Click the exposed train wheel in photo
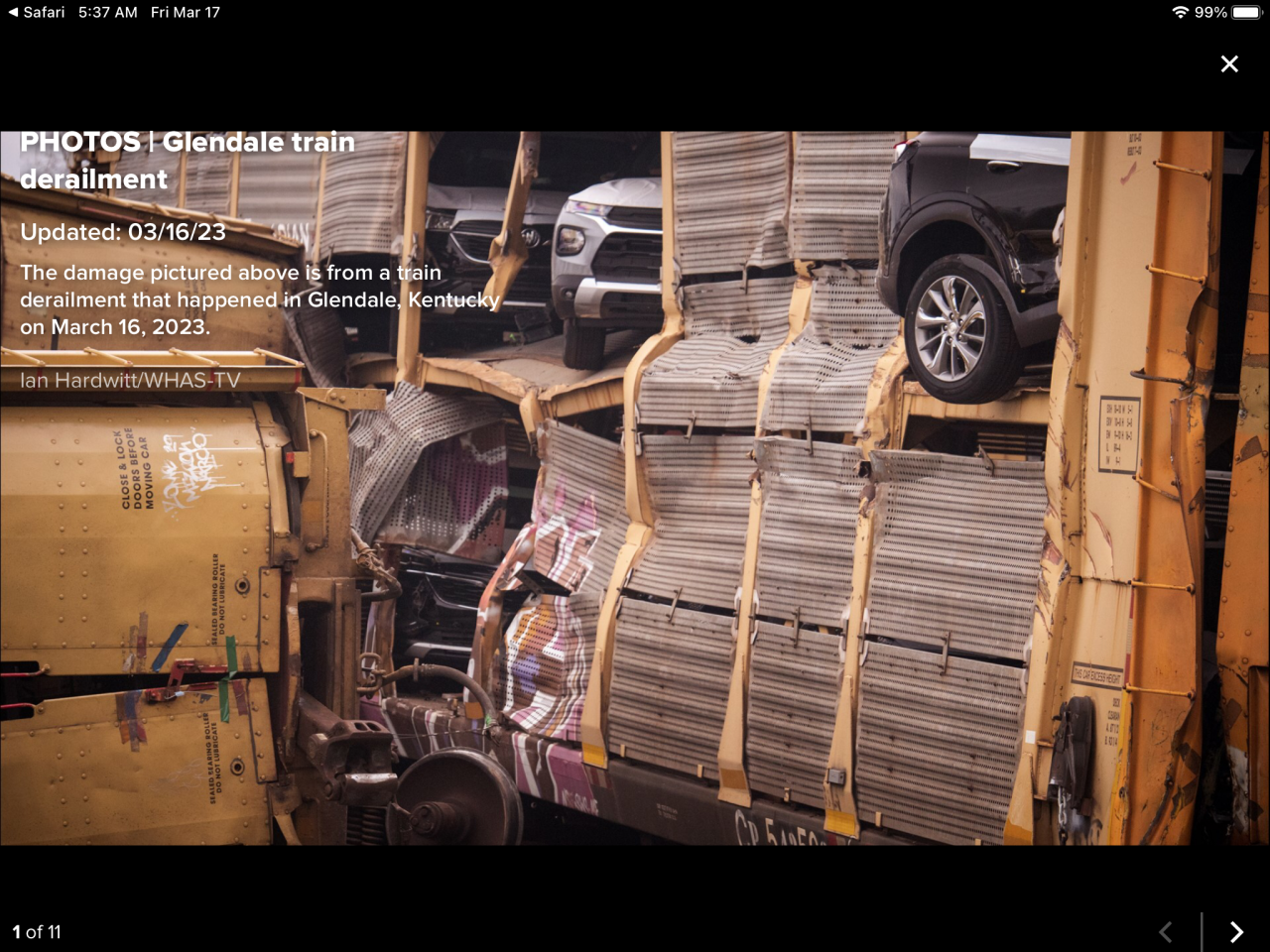The width and height of the screenshot is (1270, 952). point(456,799)
